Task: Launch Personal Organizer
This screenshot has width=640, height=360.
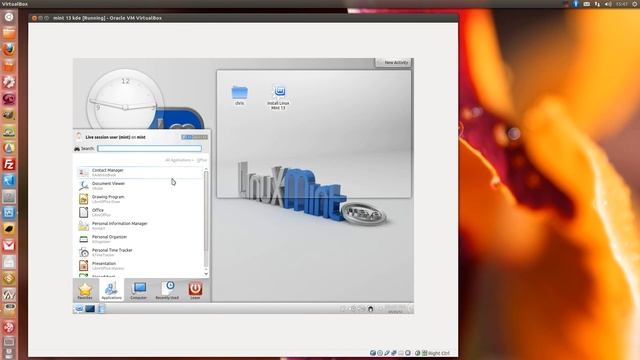Action: point(139,239)
